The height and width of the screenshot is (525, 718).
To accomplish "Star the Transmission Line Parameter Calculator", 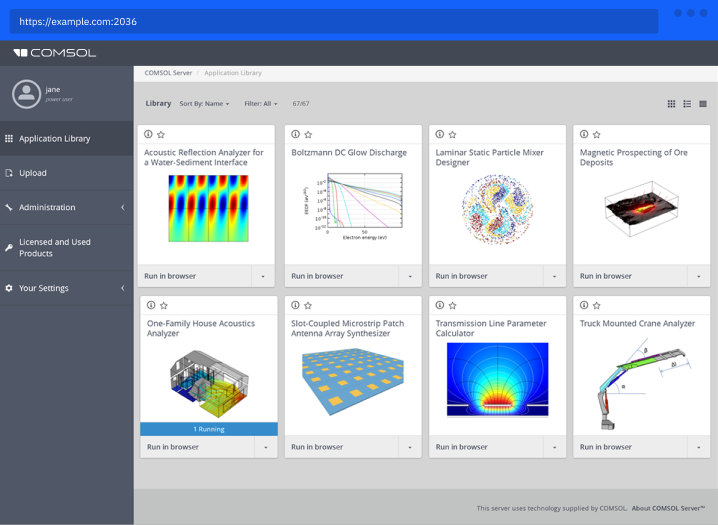I will (452, 305).
